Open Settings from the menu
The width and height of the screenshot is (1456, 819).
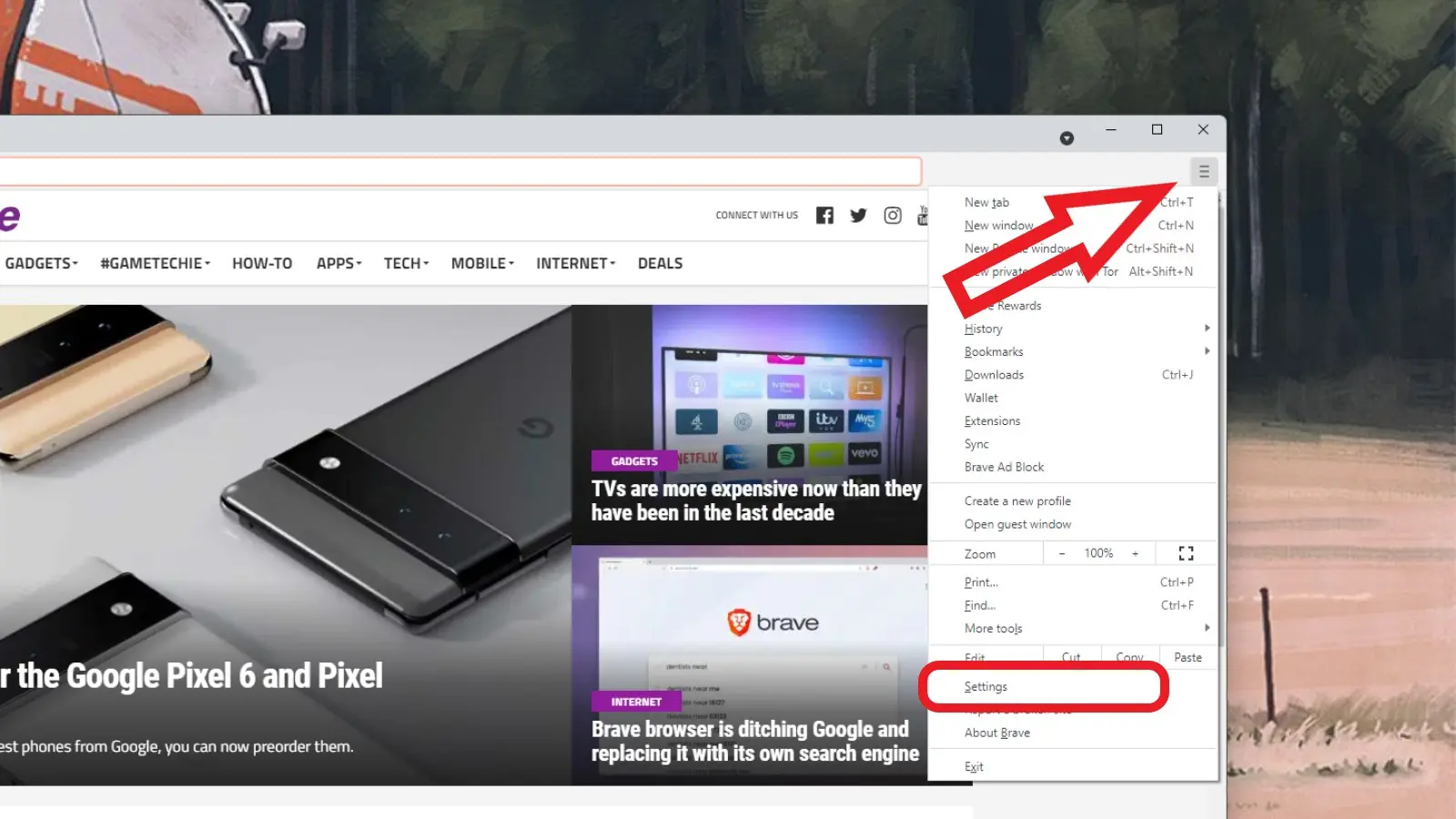pyautogui.click(x=1073, y=687)
